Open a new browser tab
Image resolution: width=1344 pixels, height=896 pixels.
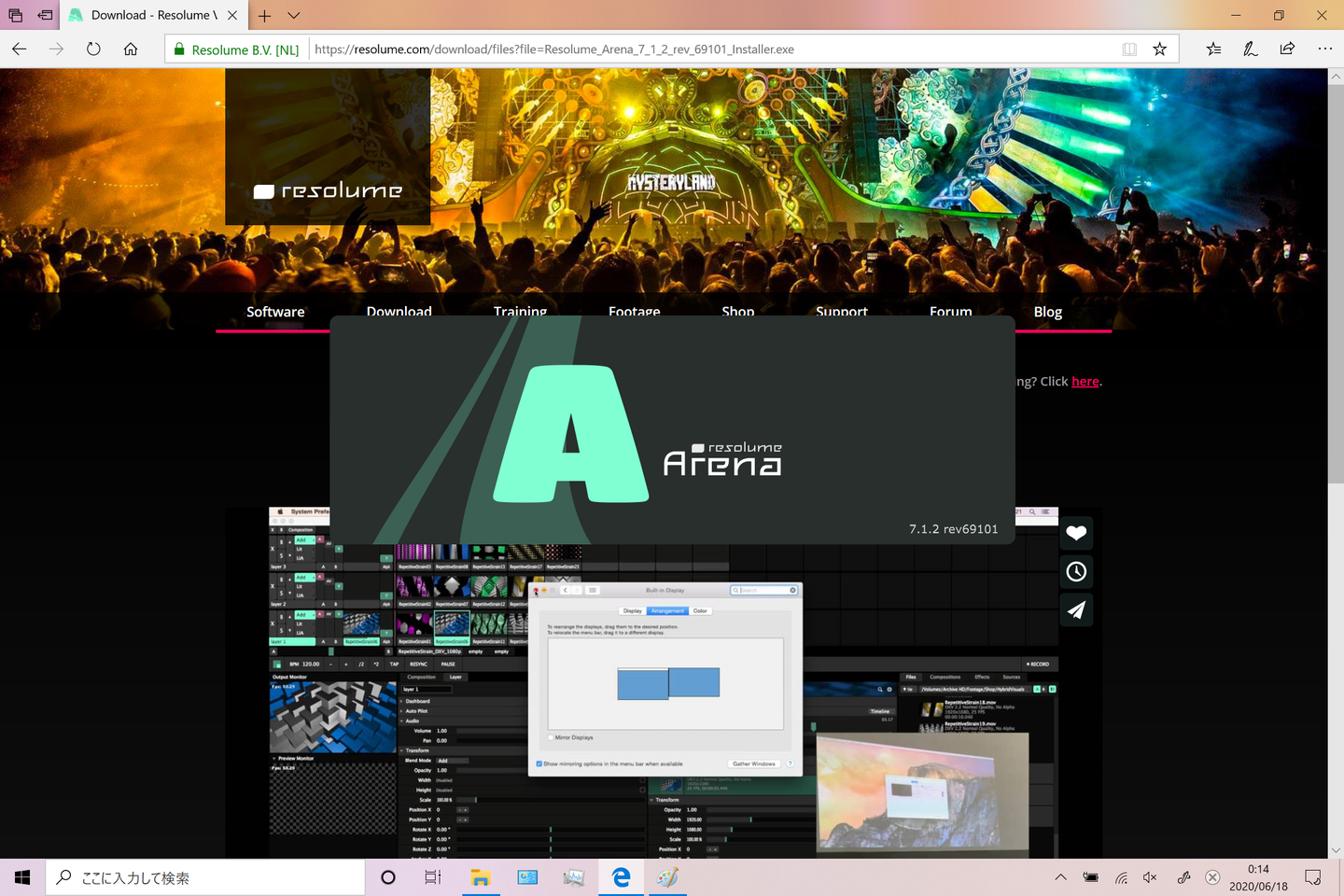tap(265, 16)
